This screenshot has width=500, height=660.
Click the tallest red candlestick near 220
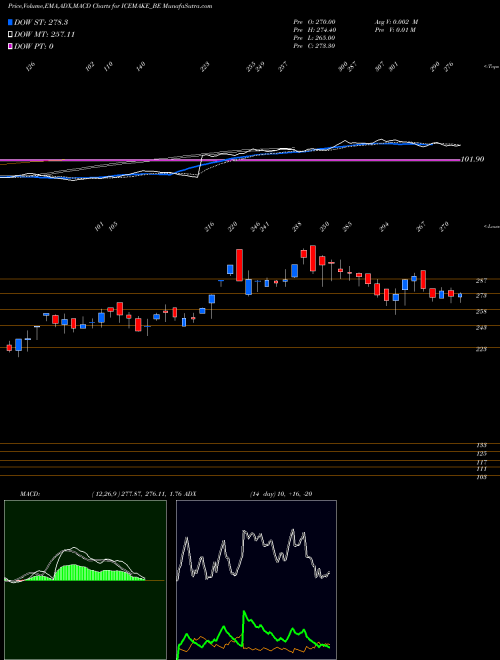pos(239,265)
